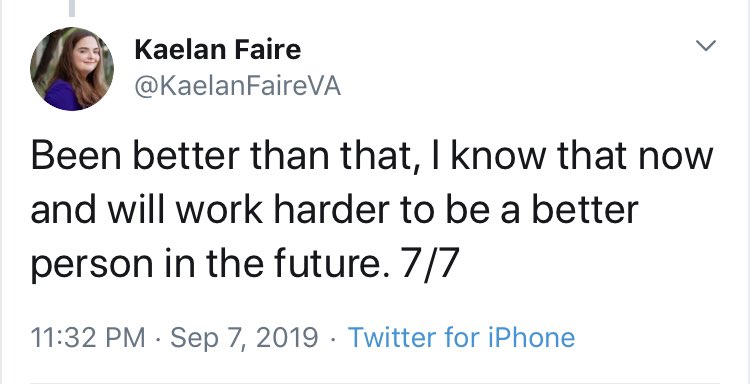Click the Kaelan Faire display name
This screenshot has width=750, height=384.
[218, 49]
